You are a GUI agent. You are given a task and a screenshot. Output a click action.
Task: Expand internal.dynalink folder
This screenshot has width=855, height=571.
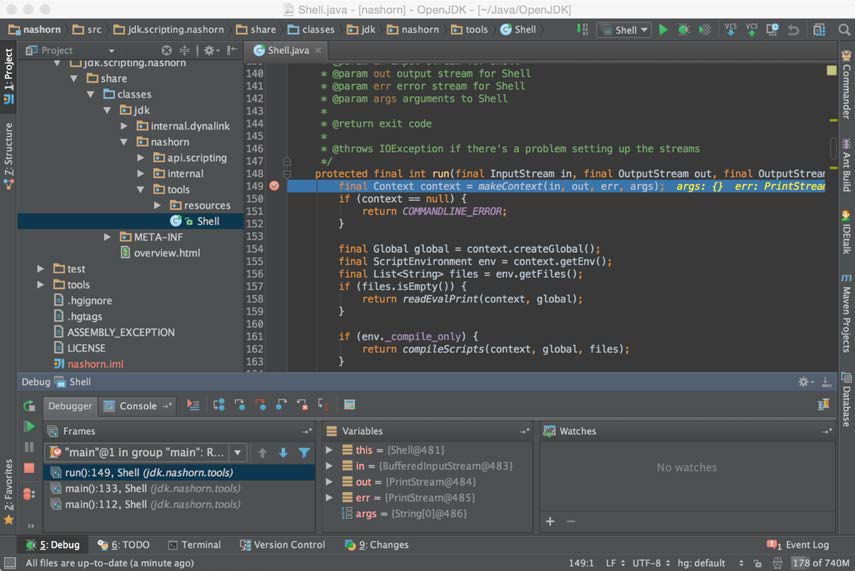pyautogui.click(x=124, y=126)
